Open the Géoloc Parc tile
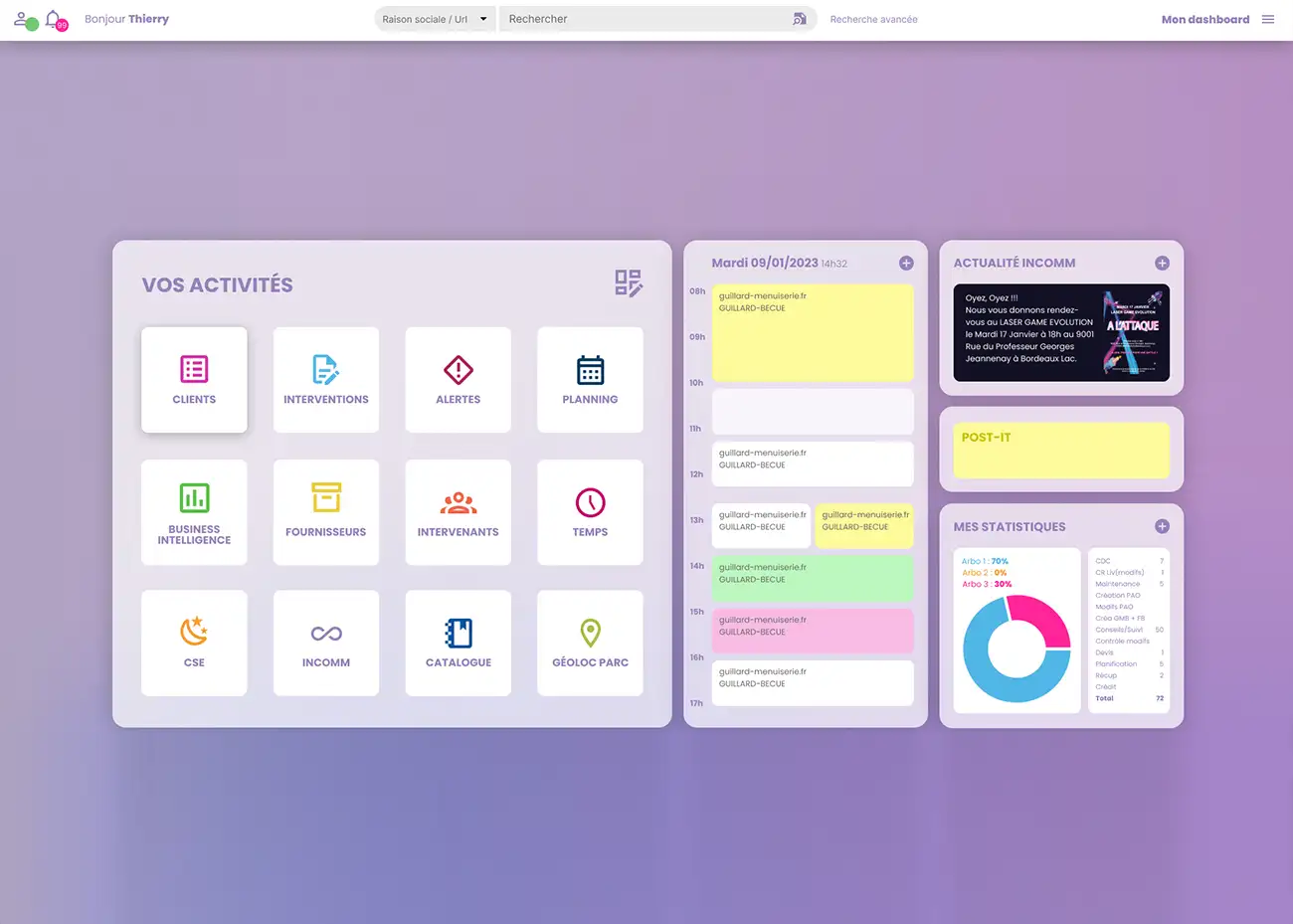The height and width of the screenshot is (924, 1293). pos(590,644)
